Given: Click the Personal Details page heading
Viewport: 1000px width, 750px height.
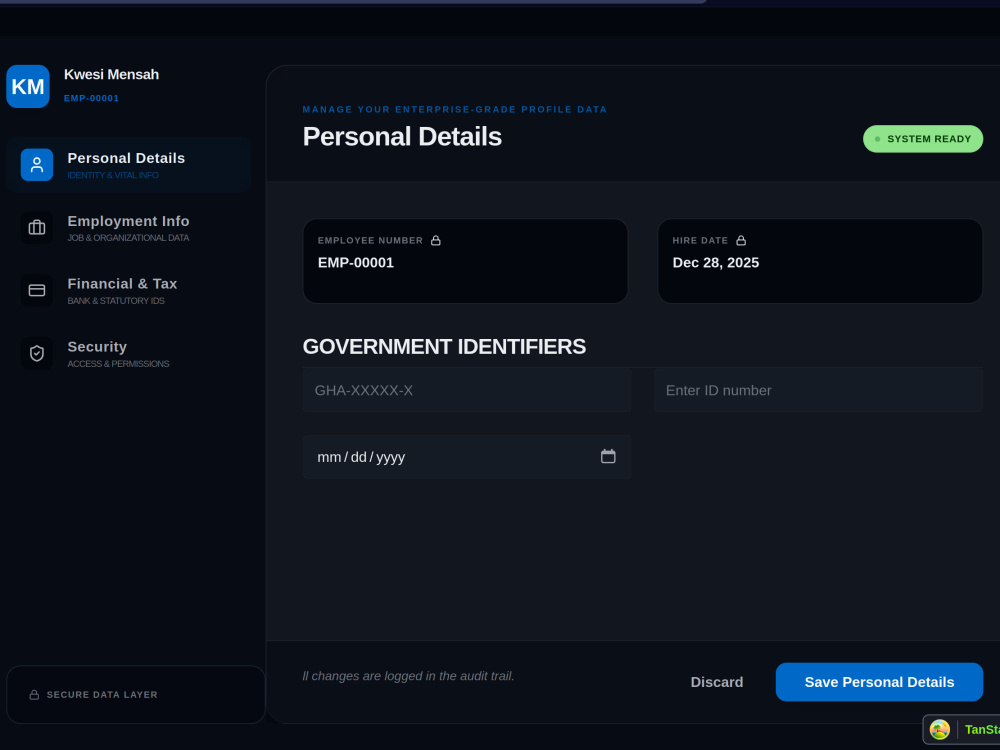Looking at the screenshot, I should click(x=402, y=136).
